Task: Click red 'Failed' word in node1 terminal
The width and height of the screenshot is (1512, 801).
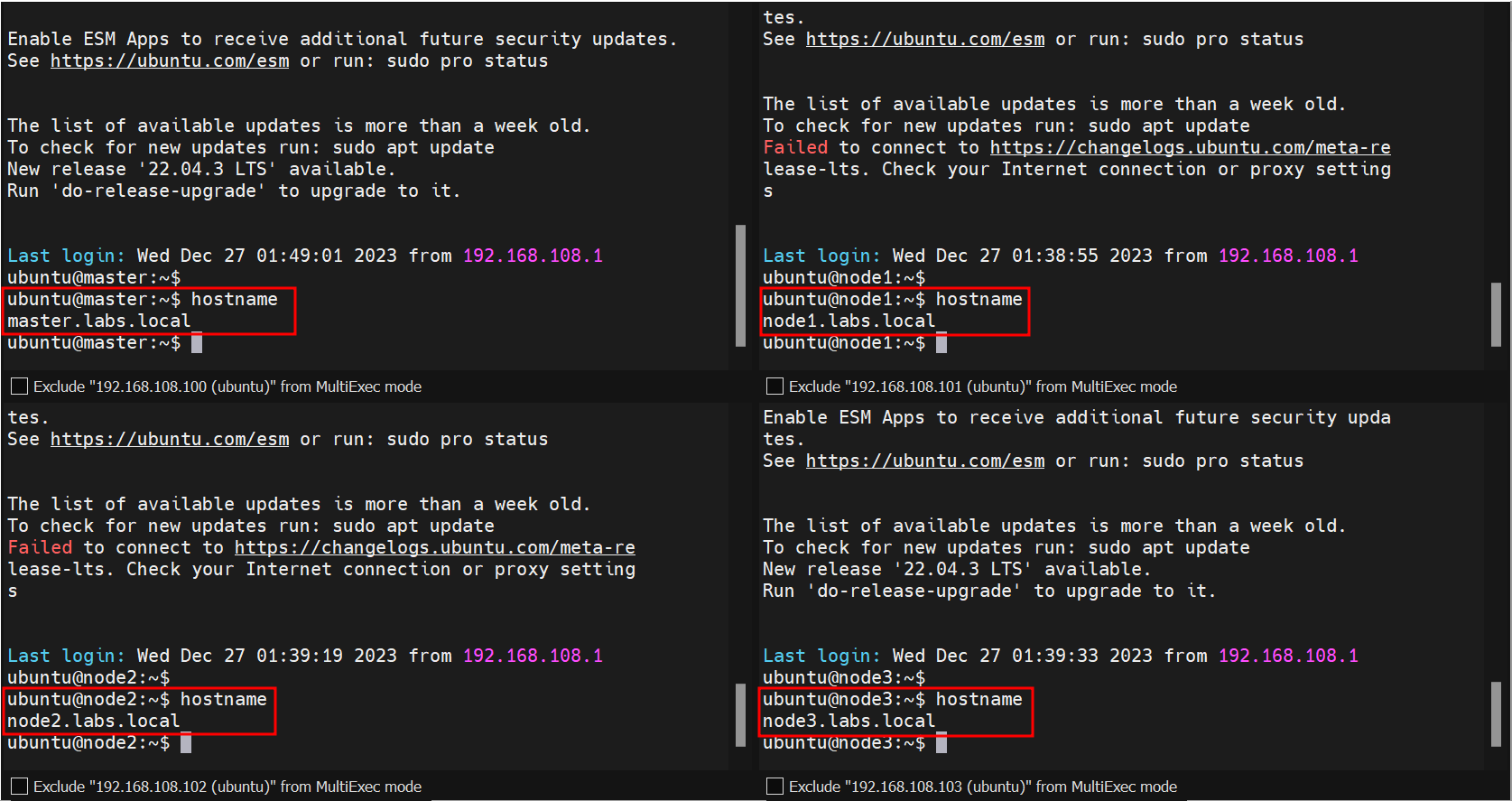Action: click(795, 148)
